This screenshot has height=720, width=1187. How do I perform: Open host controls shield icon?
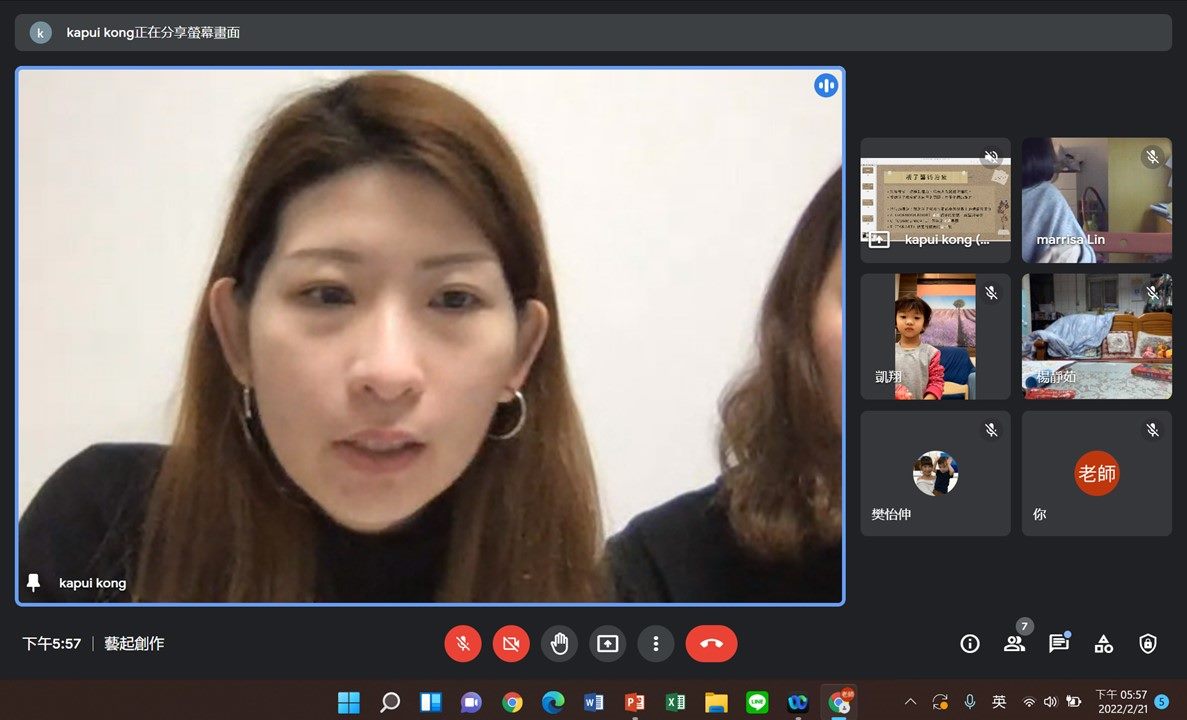click(1148, 644)
